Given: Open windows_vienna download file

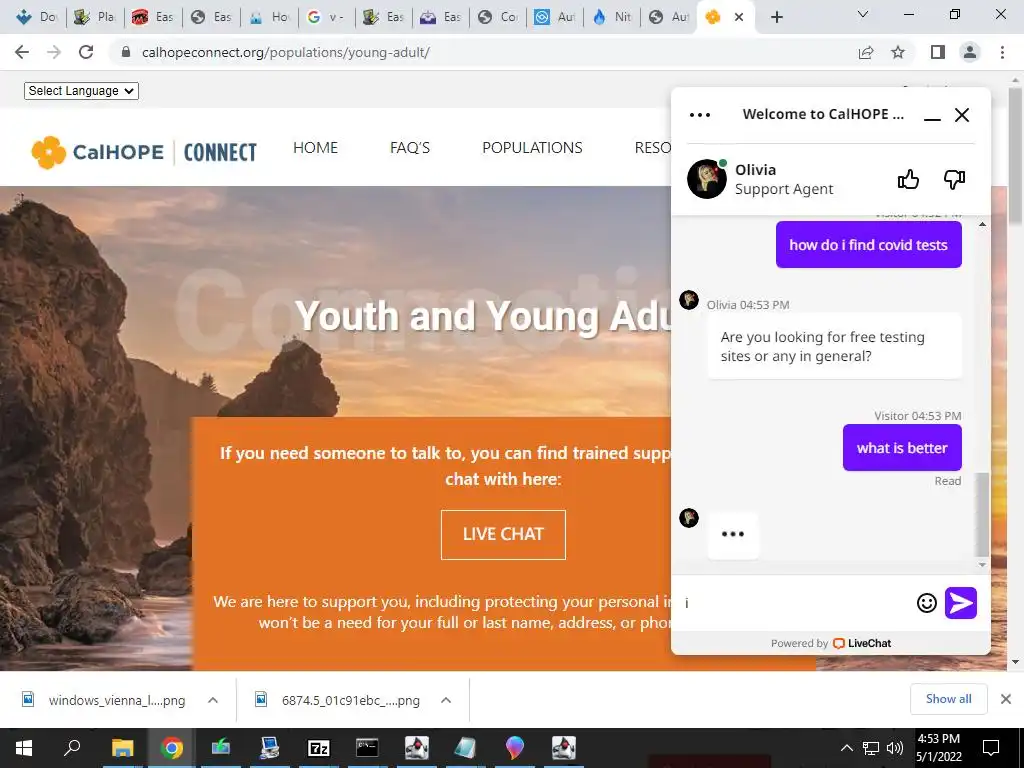Looking at the screenshot, I should pos(104,700).
